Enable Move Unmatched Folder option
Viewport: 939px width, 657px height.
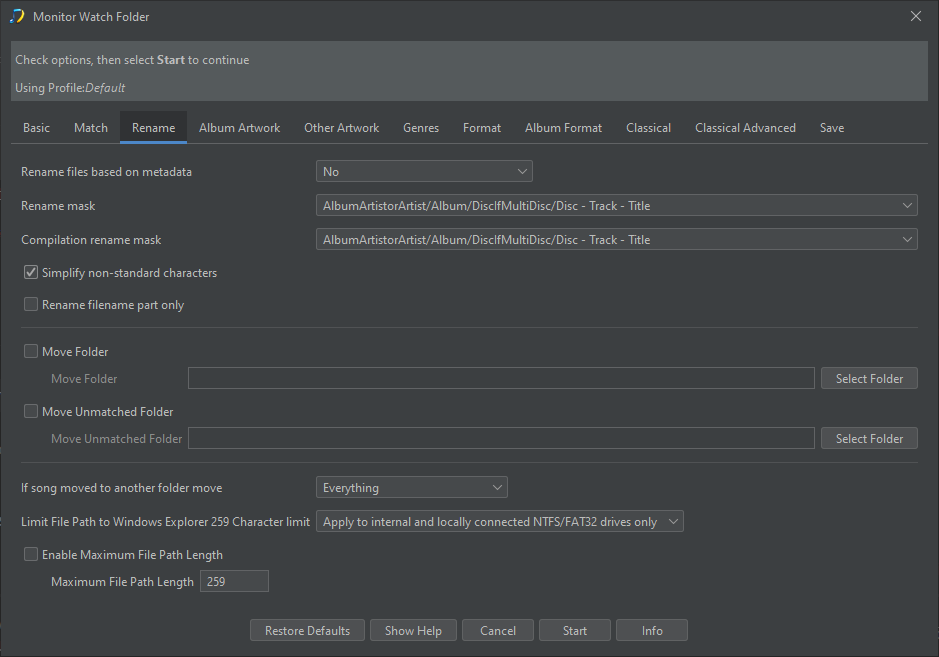(x=31, y=412)
